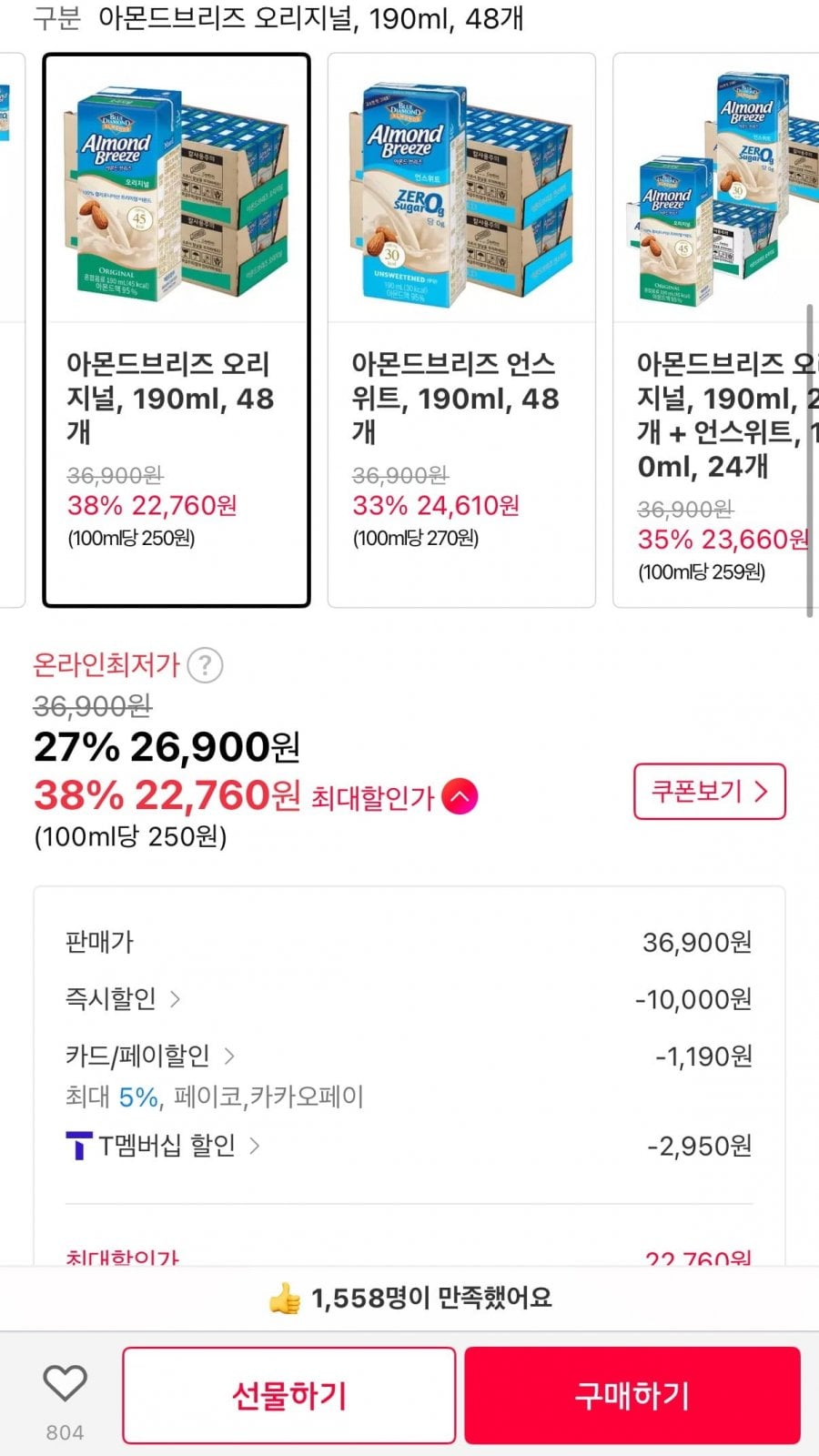Open the online lowest price help icon
819x1456 pixels.
205,665
